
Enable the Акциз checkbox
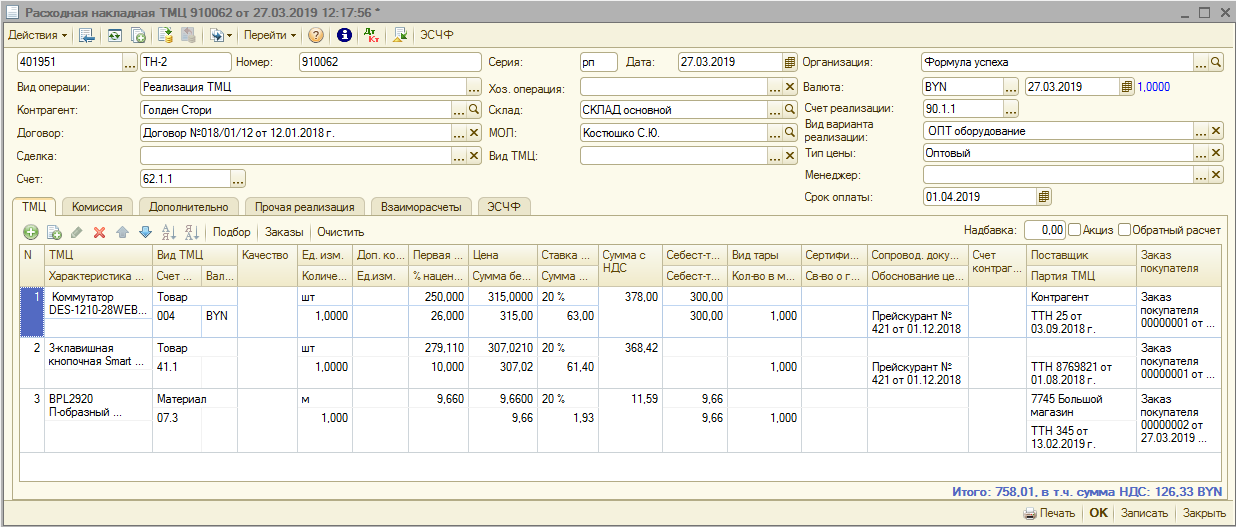click(x=1075, y=230)
